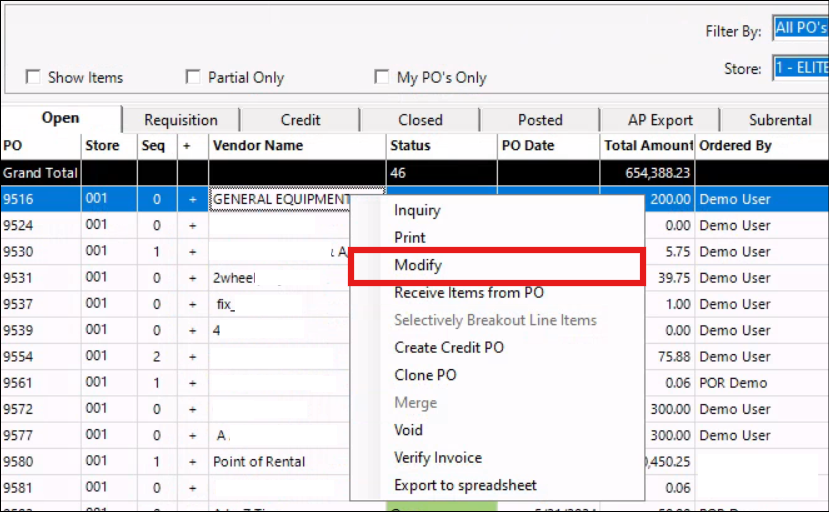Expand the plus sign on PO 9516
This screenshot has width=829, height=512.
[192, 199]
